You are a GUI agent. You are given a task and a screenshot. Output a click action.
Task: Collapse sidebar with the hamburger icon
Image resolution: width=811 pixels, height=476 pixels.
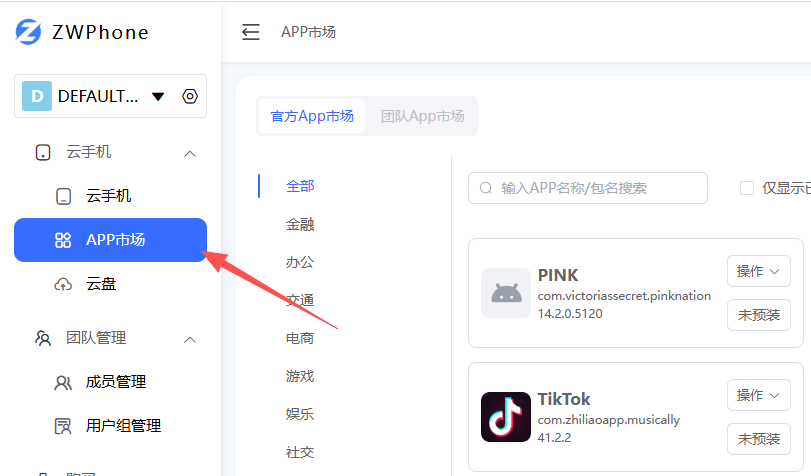[251, 32]
